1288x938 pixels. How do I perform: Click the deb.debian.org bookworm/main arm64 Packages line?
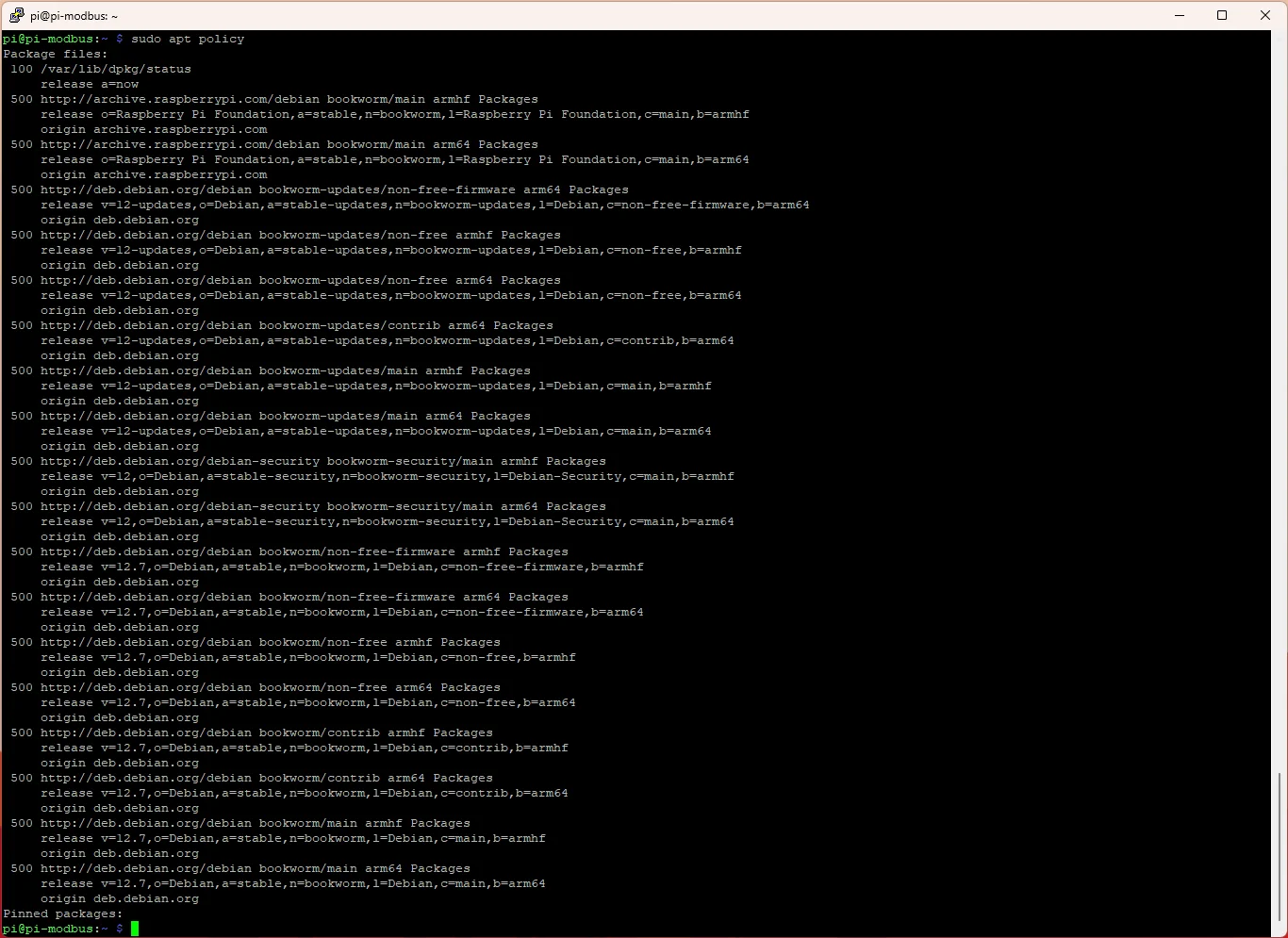pyautogui.click(x=240, y=868)
